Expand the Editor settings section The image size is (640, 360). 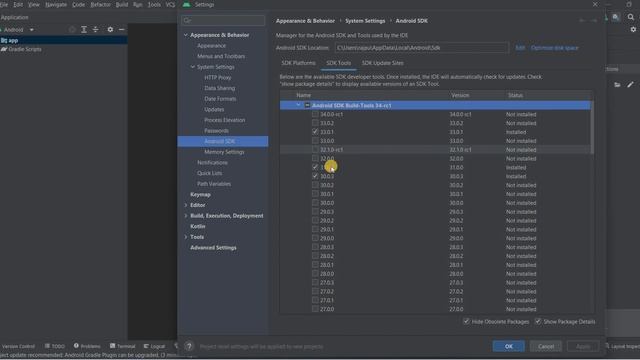186,205
